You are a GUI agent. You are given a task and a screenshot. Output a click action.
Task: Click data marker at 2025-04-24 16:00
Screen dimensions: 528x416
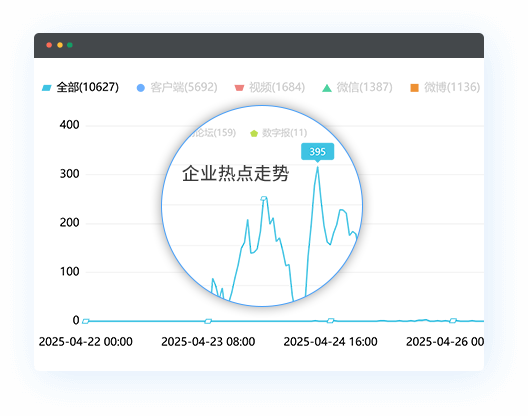click(x=331, y=321)
